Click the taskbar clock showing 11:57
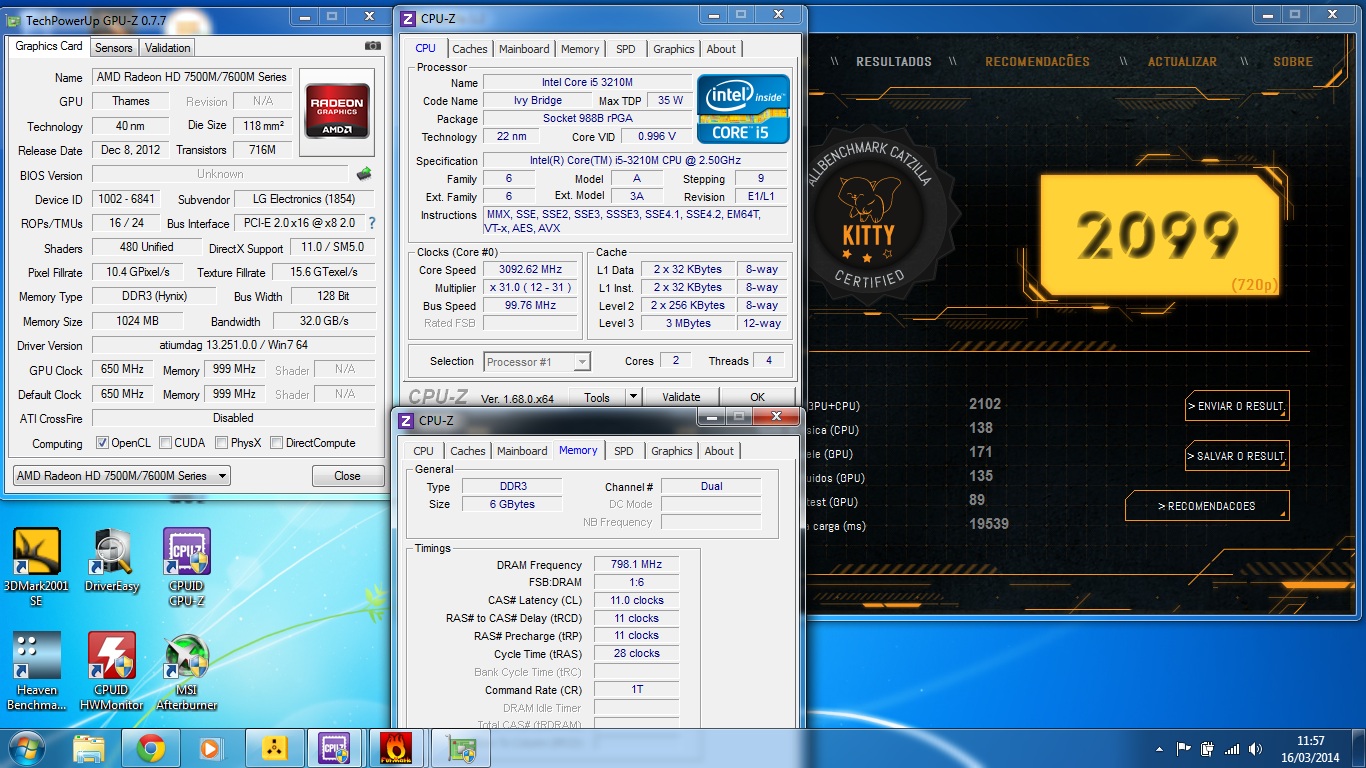Screen dimensions: 1366x768 (1310, 748)
